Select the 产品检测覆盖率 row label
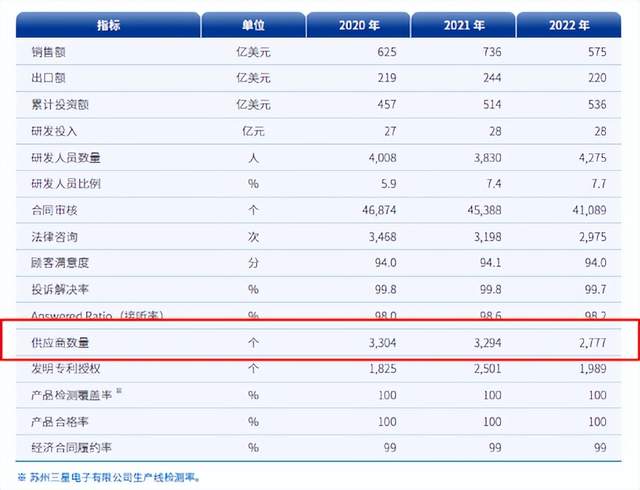 [71, 395]
